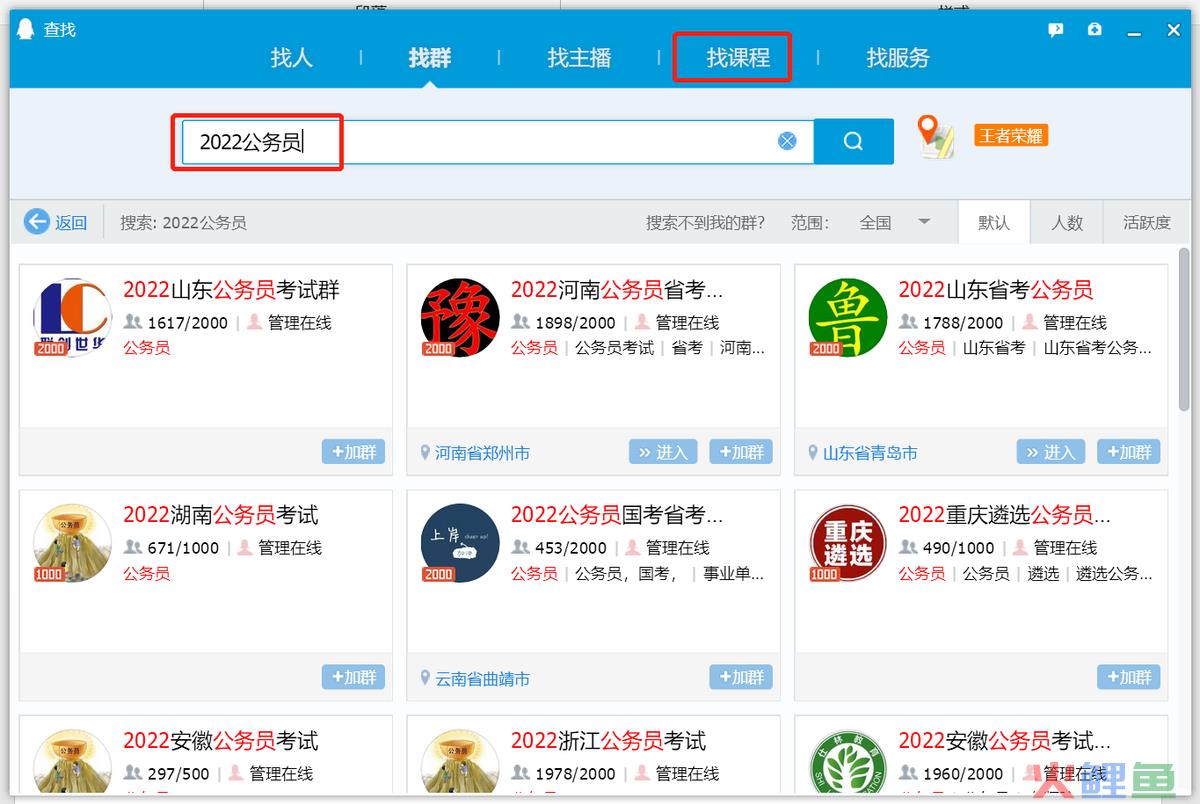
Task: Click 加群 for 2022公务员国考省考 group
Action: click(741, 677)
